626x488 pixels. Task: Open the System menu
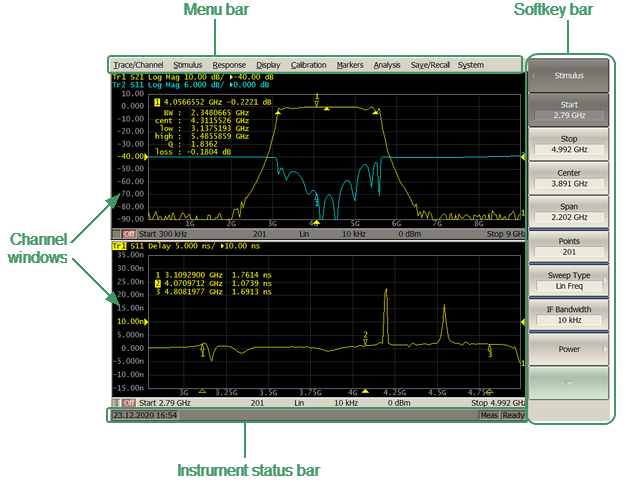pyautogui.click(x=471, y=65)
